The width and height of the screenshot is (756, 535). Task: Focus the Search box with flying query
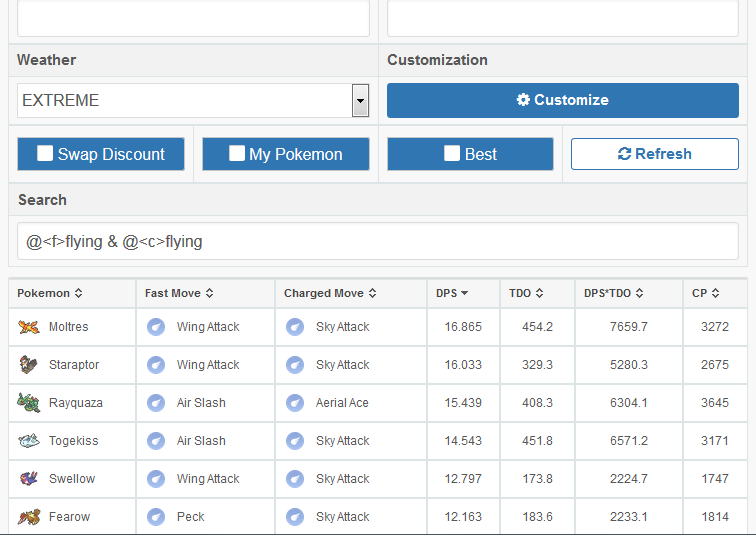[x=378, y=241]
